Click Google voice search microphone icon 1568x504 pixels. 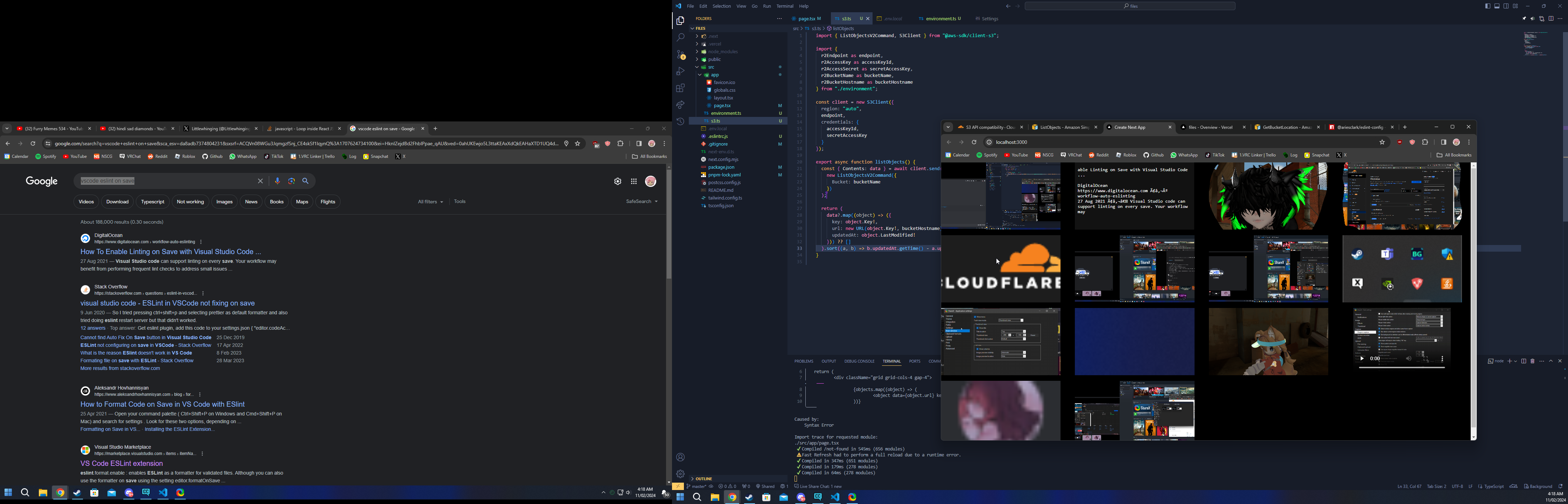coord(278,181)
